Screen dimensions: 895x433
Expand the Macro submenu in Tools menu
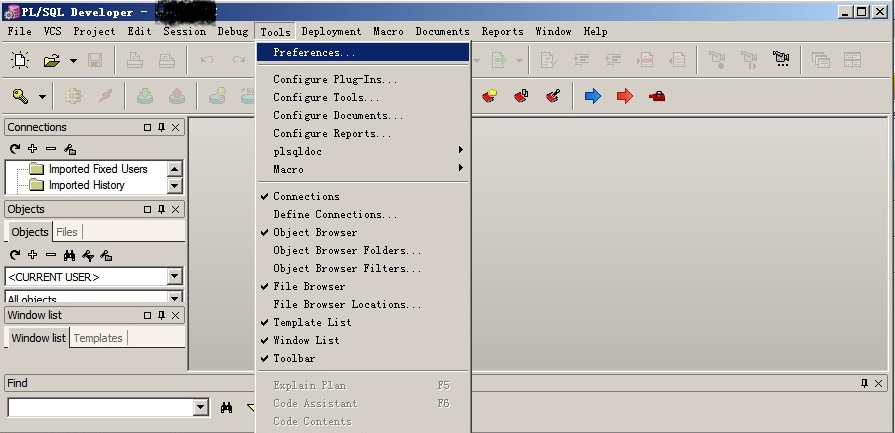point(362,169)
